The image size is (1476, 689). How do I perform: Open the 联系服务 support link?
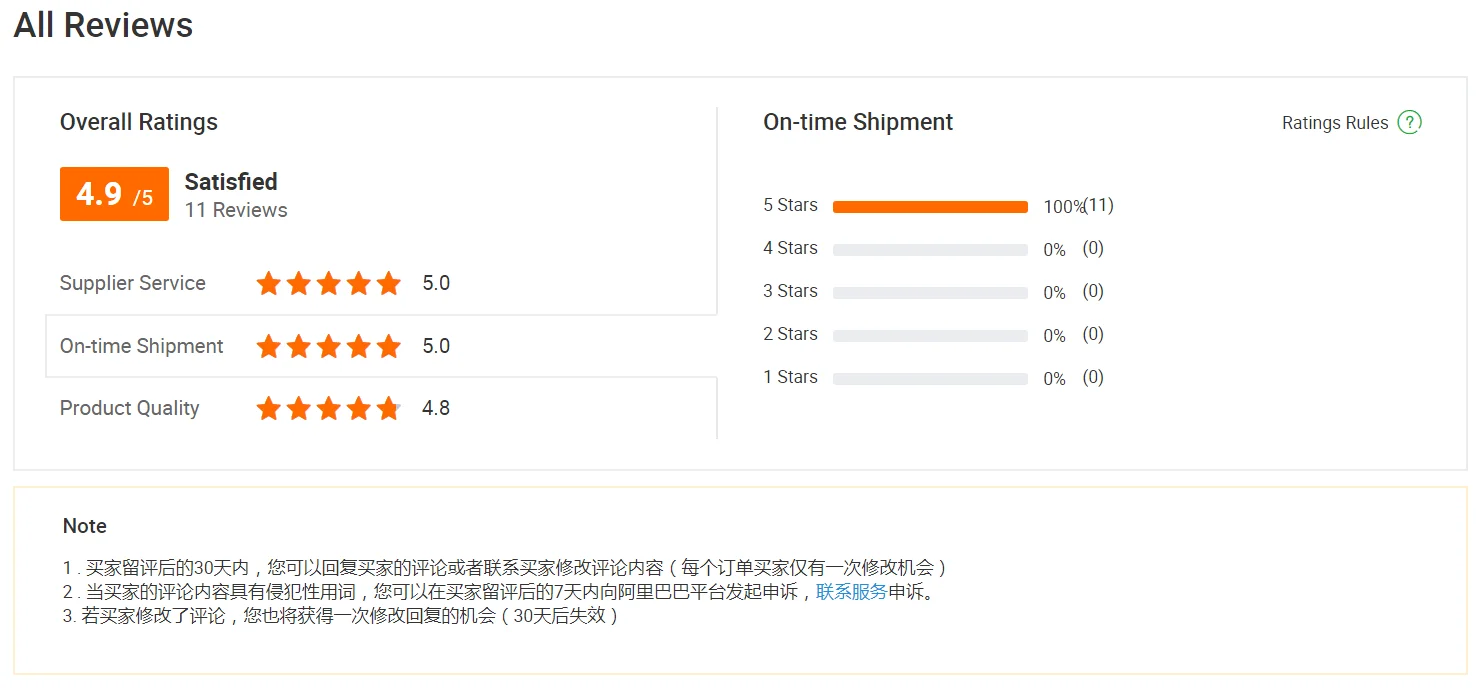pos(851,591)
